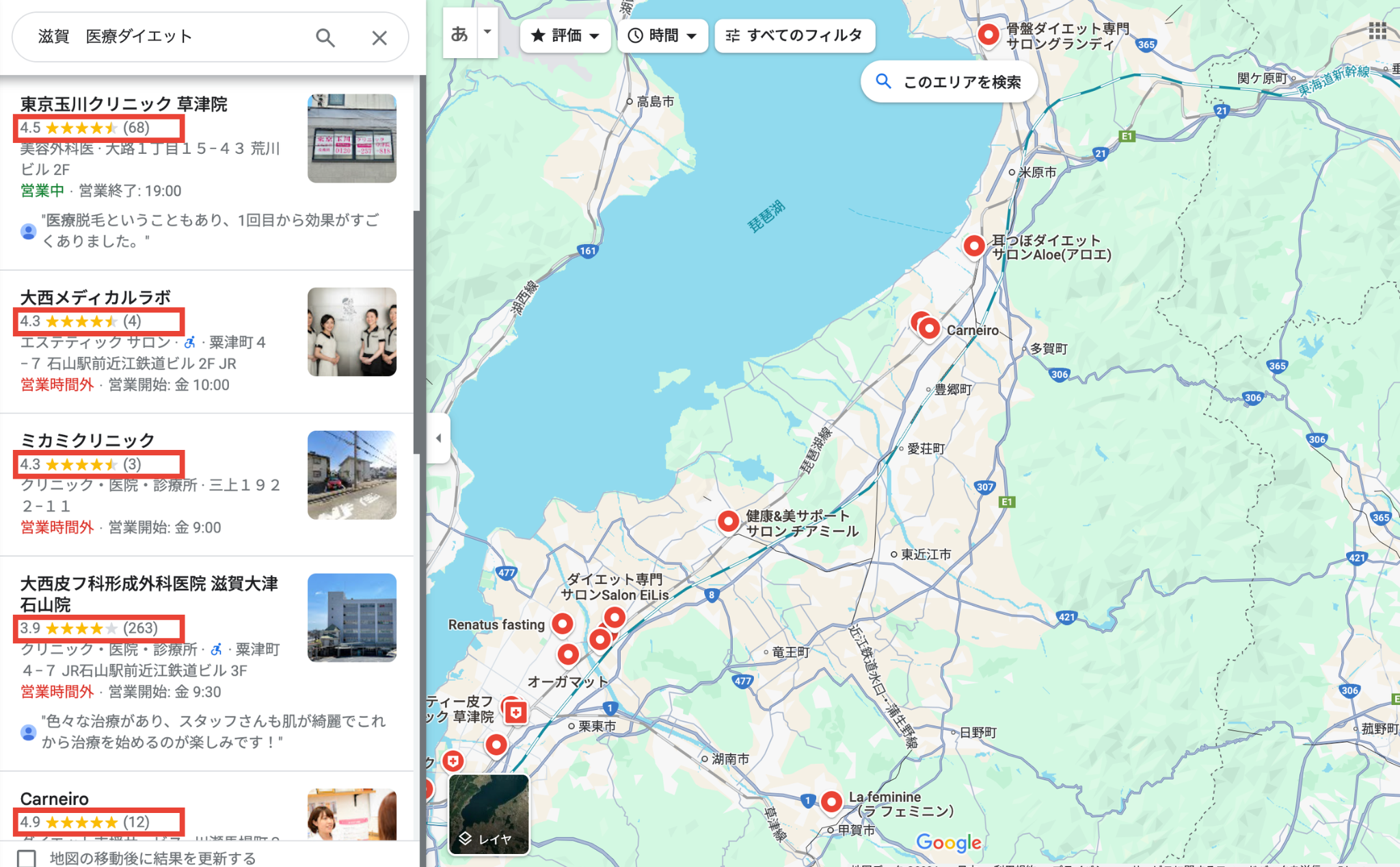Open the すべてのフィルタ button
Viewport: 1400px width, 867px height.
pos(795,36)
